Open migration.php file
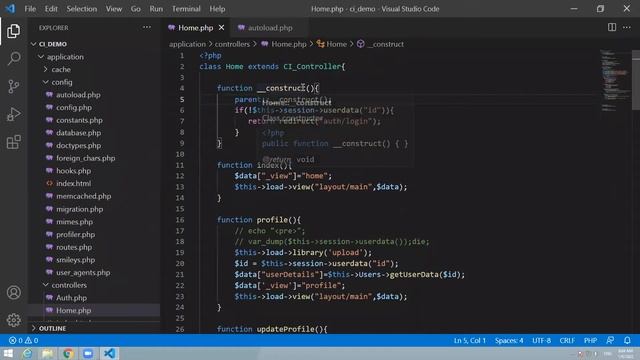 tap(79, 209)
